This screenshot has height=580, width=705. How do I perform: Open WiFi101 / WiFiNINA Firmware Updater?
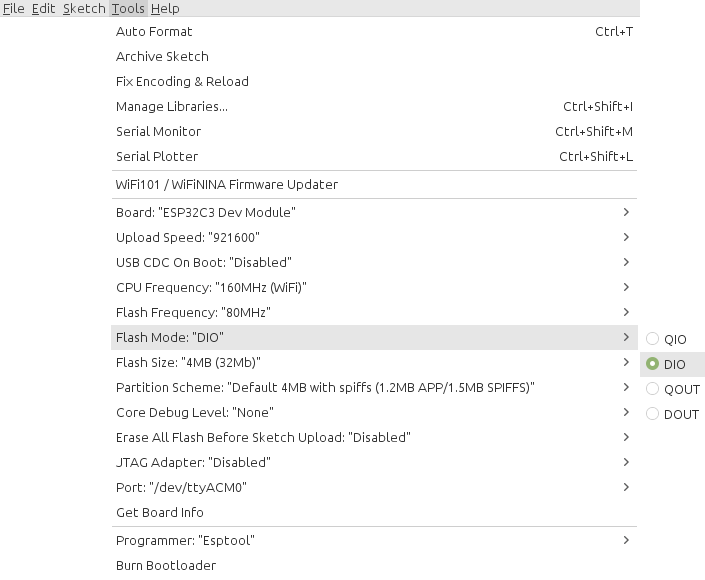374,184
